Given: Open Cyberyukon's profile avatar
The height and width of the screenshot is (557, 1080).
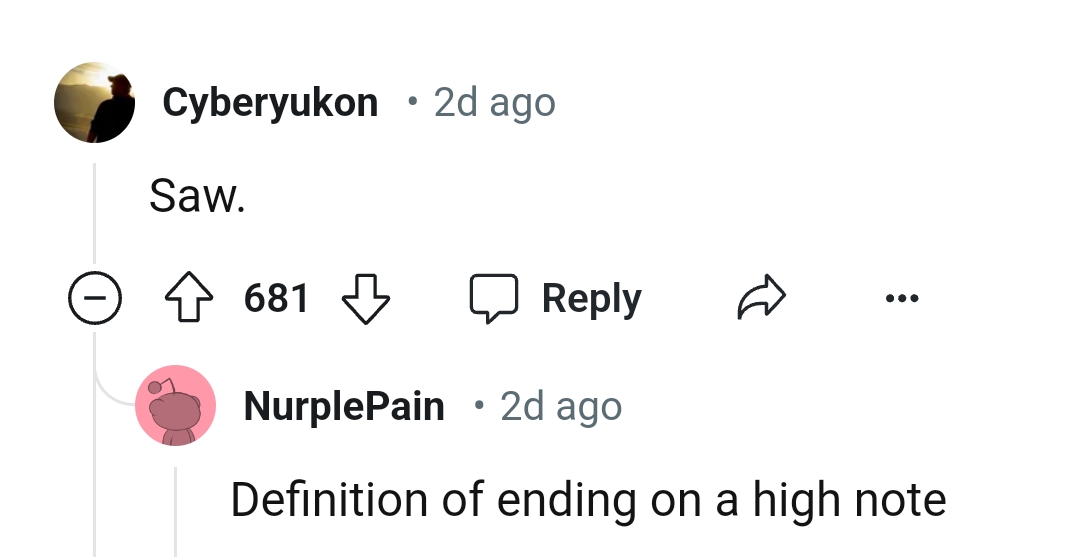Looking at the screenshot, I should click(x=95, y=102).
